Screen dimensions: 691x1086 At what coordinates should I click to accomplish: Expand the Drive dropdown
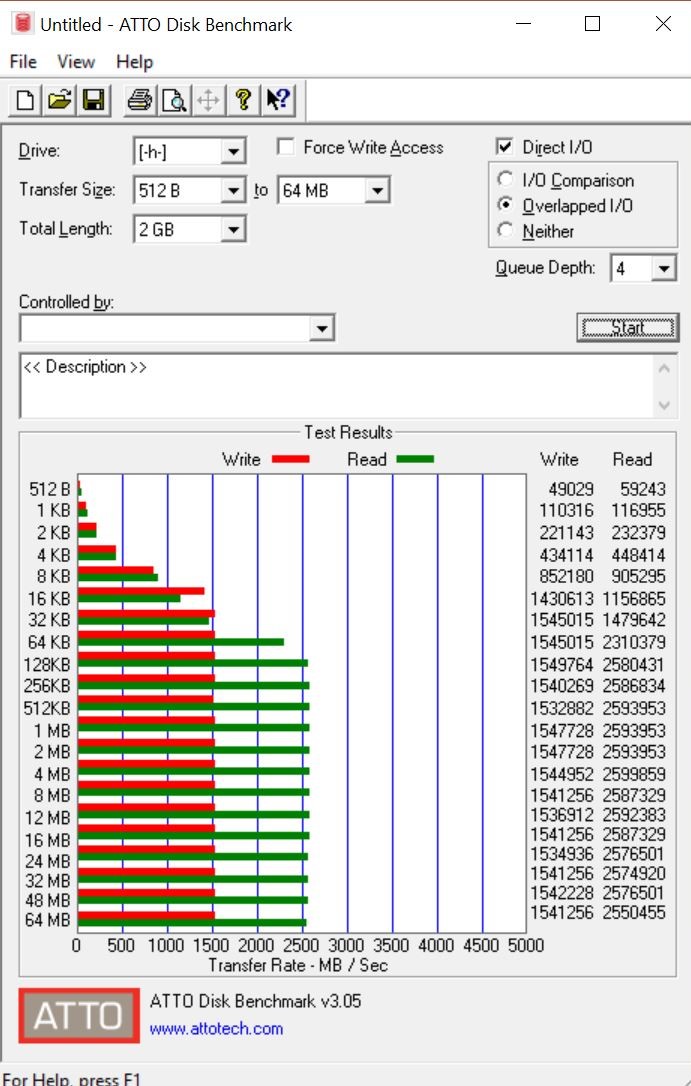tap(233, 152)
